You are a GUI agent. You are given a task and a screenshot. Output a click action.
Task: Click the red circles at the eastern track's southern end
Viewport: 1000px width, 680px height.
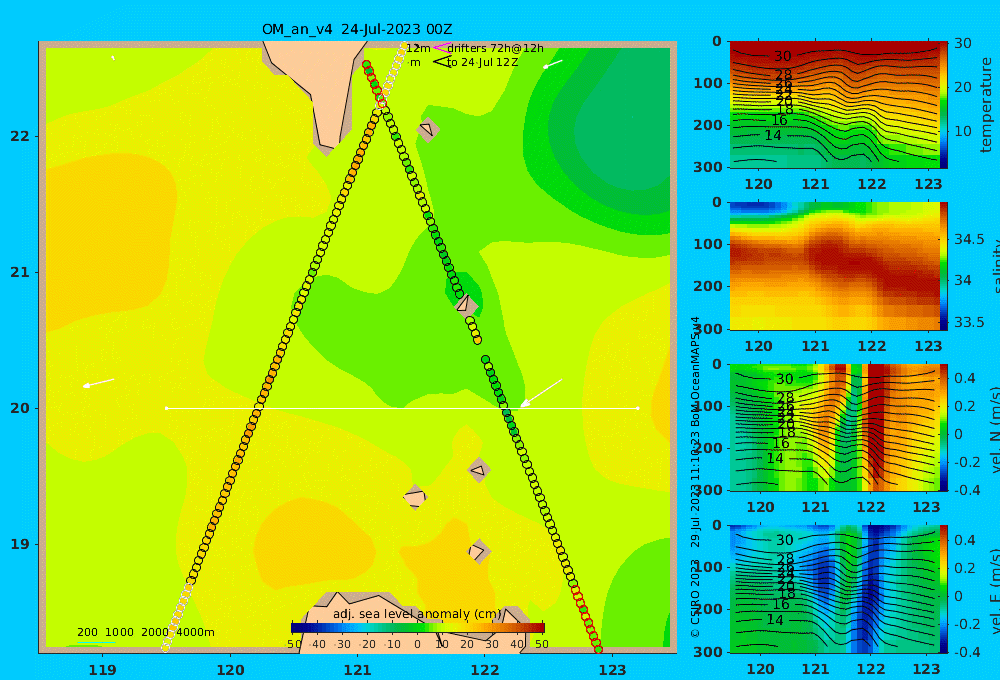pyautogui.click(x=587, y=618)
